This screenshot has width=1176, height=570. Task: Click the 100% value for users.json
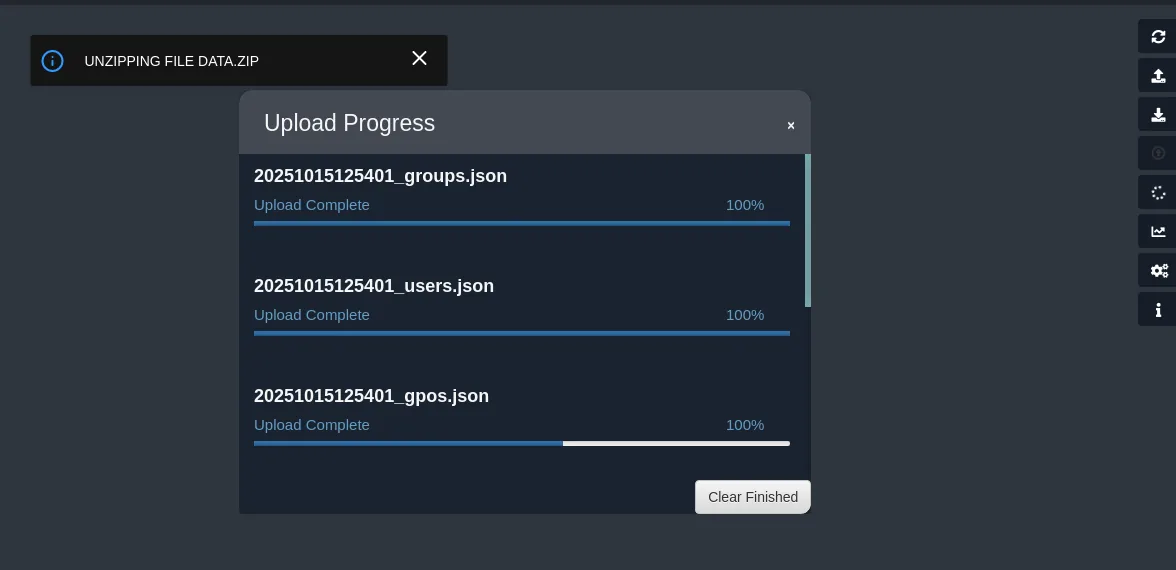click(745, 315)
